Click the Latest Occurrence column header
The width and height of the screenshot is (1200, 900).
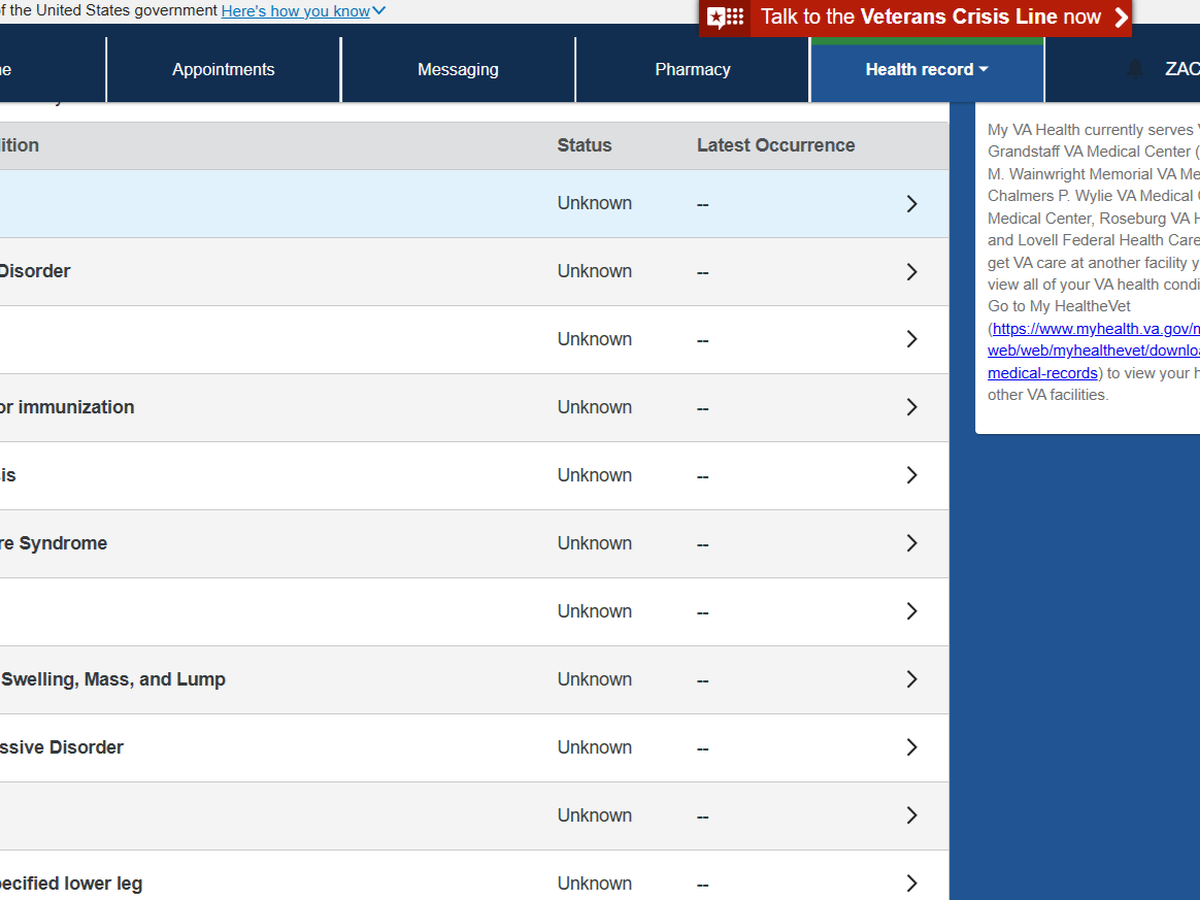(x=775, y=146)
